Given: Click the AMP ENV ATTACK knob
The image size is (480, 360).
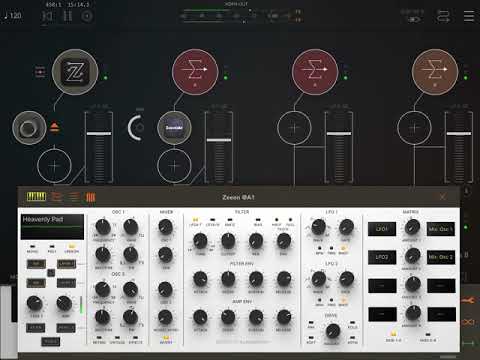Looking at the screenshot, I should [200, 317].
